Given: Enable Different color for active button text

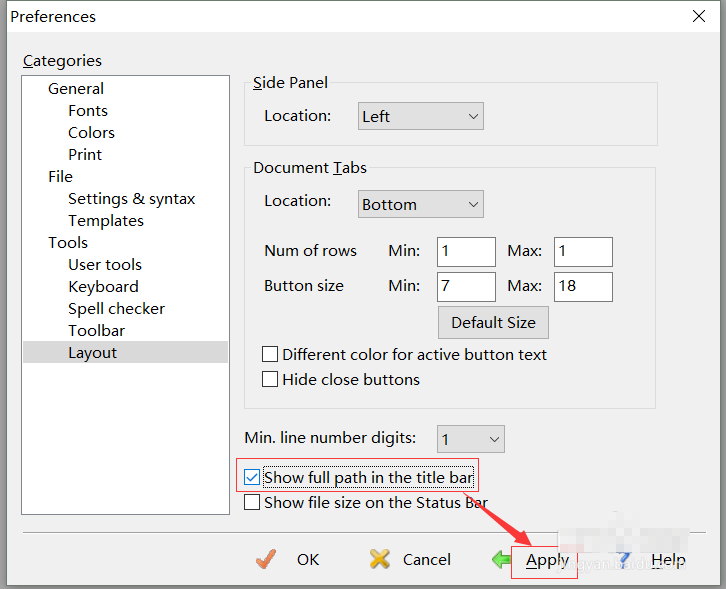Looking at the screenshot, I should [270, 354].
